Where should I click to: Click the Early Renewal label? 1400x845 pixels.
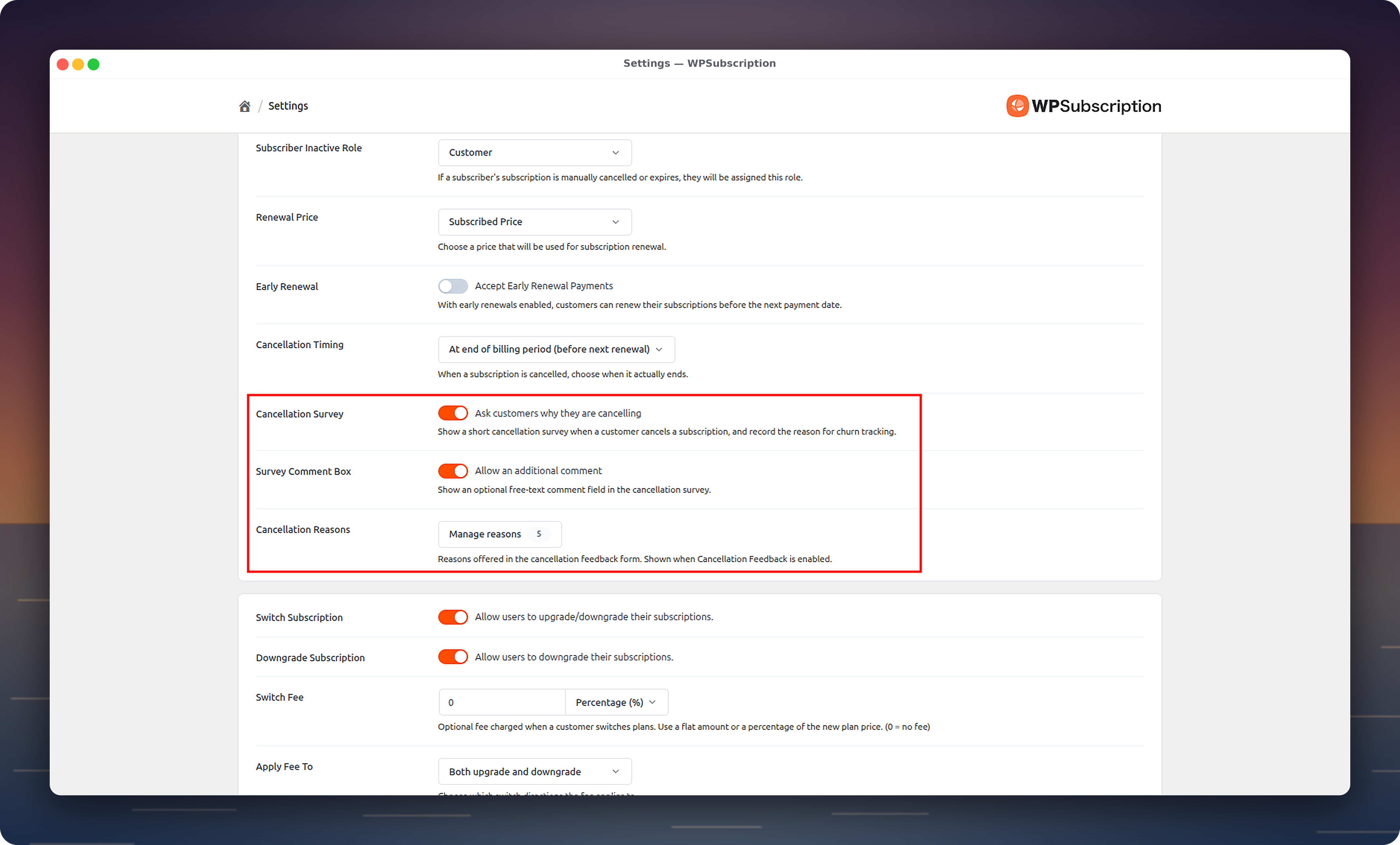pos(287,287)
